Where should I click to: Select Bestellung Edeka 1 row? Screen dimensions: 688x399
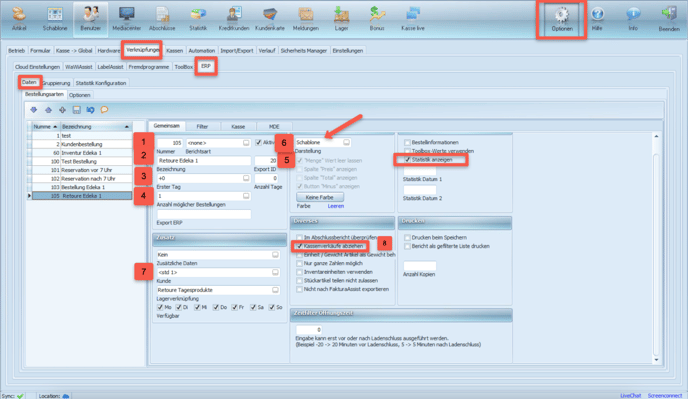(82, 187)
